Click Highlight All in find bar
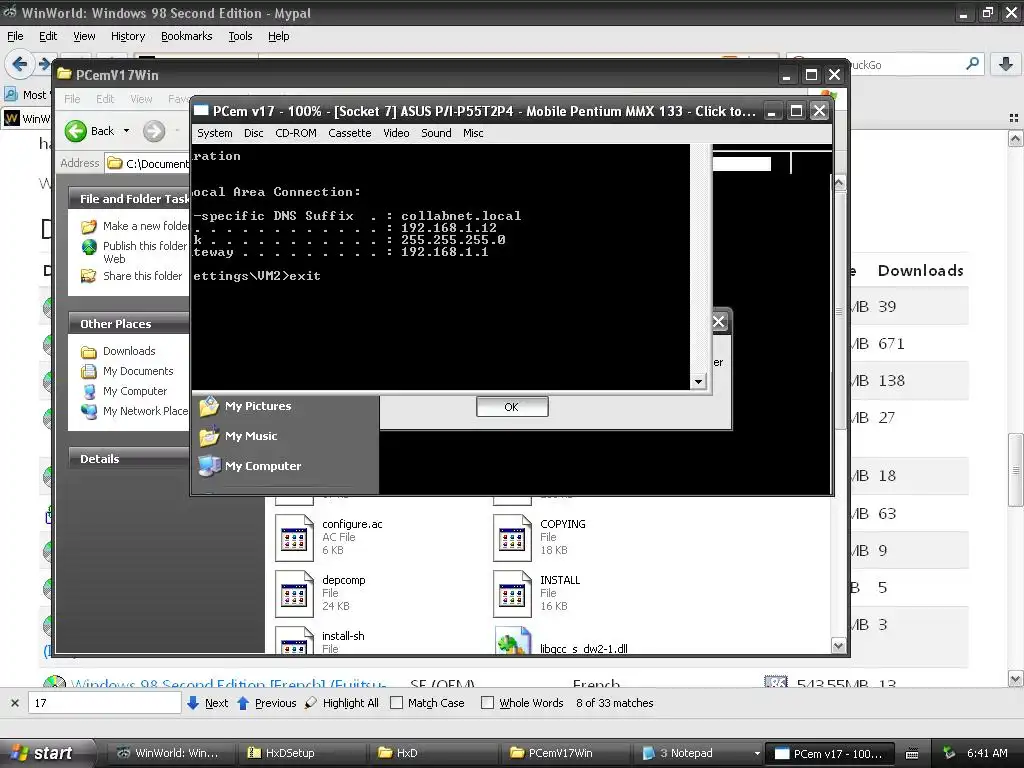 (342, 703)
